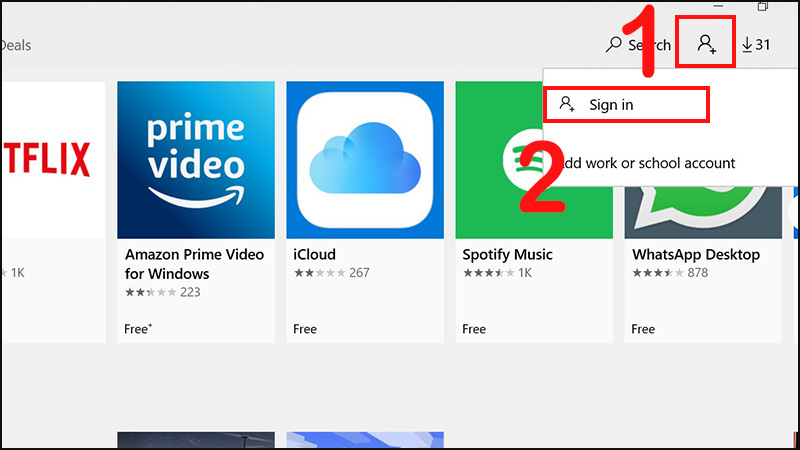This screenshot has height=450, width=800.
Task: Click the person icon beside Sign in
Action: 566,104
